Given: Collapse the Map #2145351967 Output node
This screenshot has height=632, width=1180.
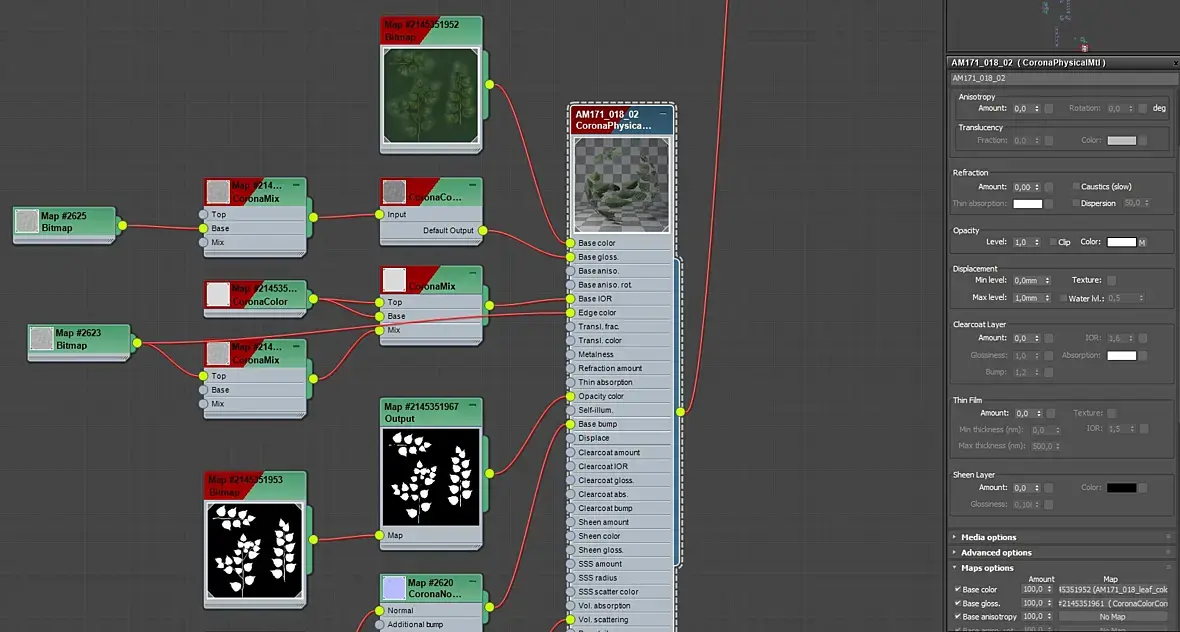Looking at the screenshot, I should 473,405.
